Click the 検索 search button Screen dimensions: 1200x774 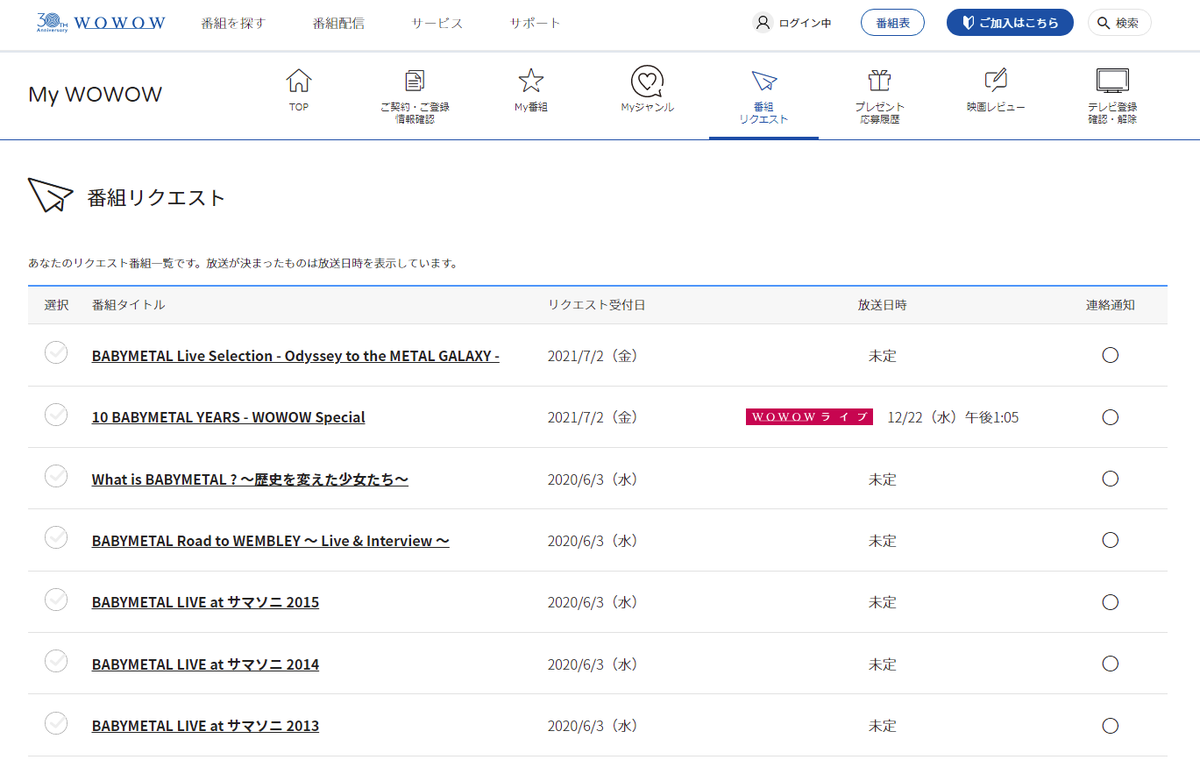1119,22
